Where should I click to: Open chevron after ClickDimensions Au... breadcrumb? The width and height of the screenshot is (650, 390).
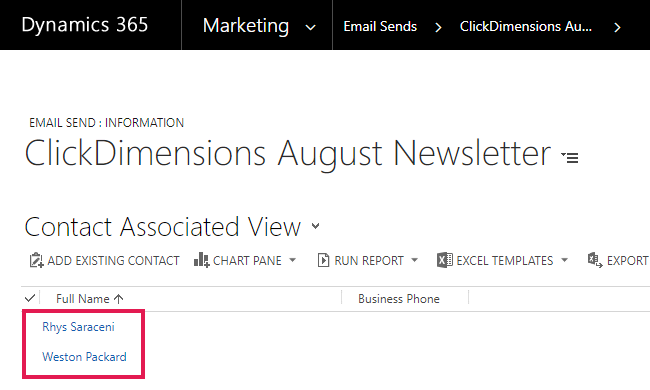[x=617, y=27]
